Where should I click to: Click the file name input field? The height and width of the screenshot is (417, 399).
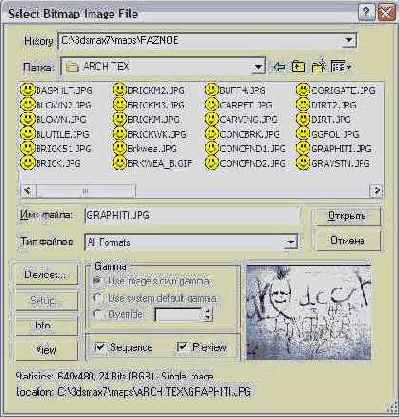(x=192, y=215)
